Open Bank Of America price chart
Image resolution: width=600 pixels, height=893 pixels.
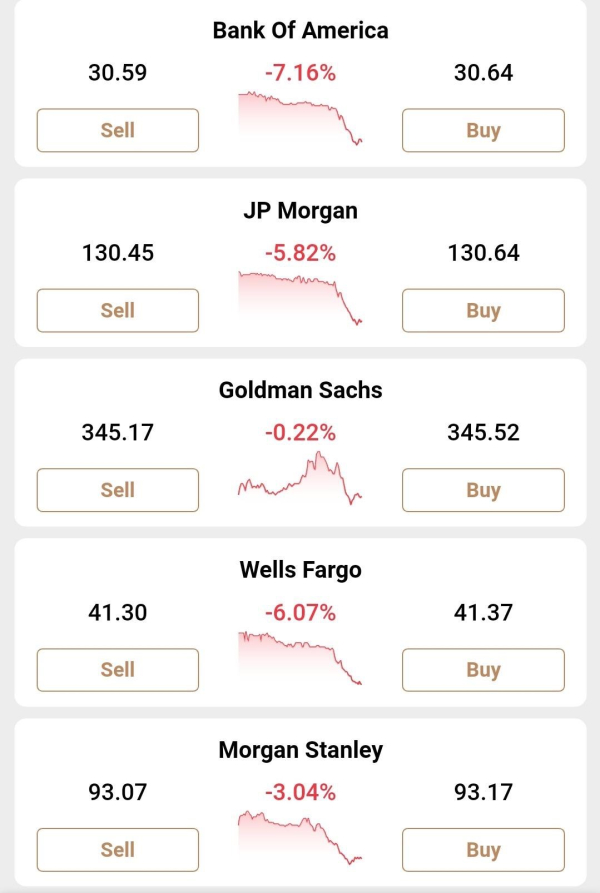tap(300, 119)
